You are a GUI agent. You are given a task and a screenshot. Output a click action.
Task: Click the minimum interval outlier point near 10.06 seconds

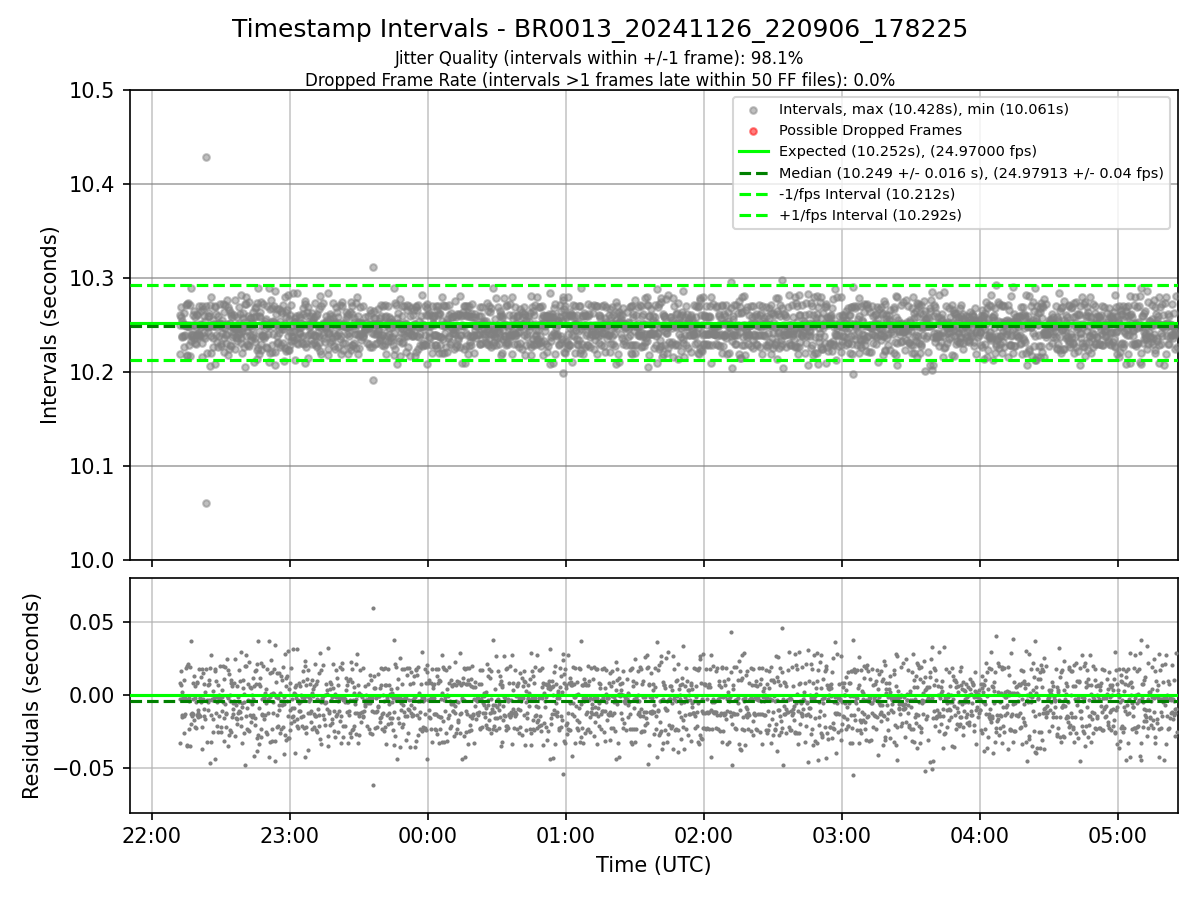[206, 503]
